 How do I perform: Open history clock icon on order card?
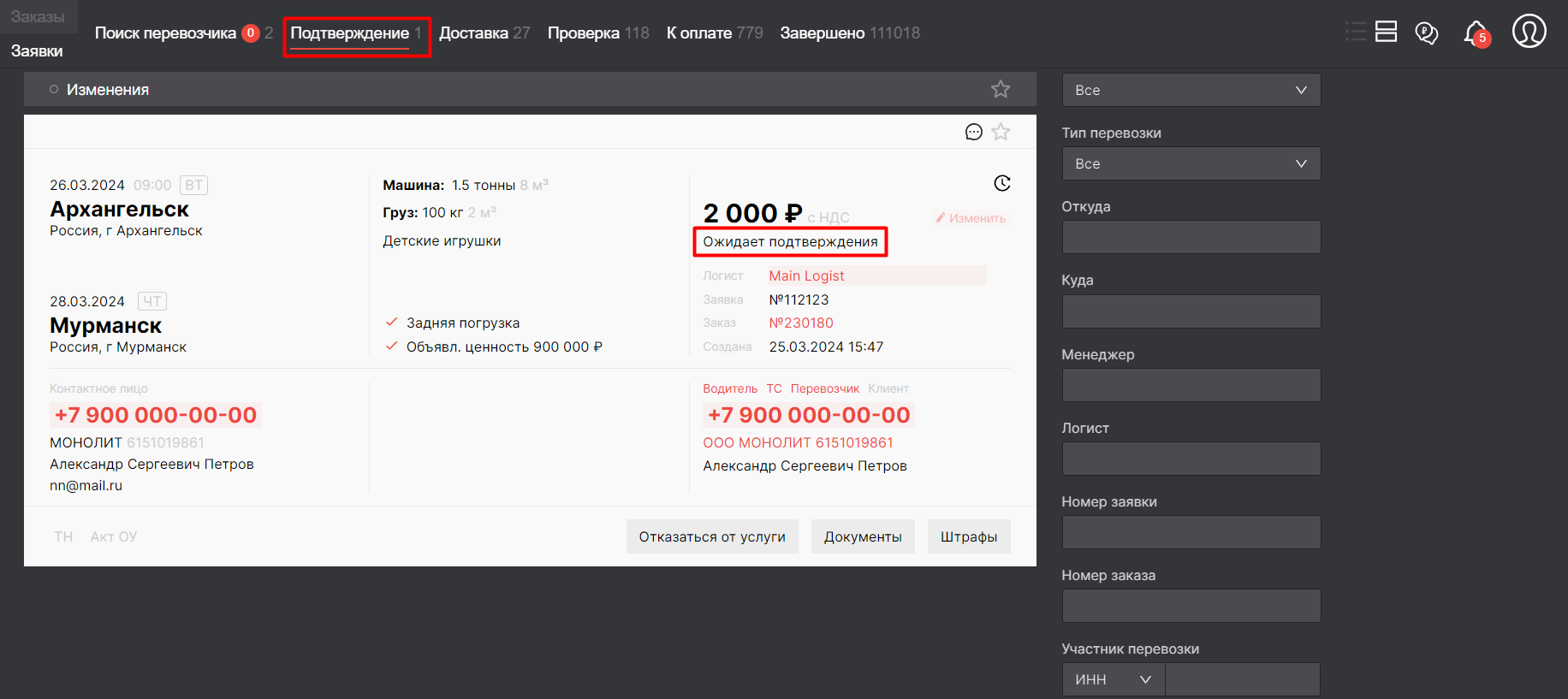(x=1002, y=183)
